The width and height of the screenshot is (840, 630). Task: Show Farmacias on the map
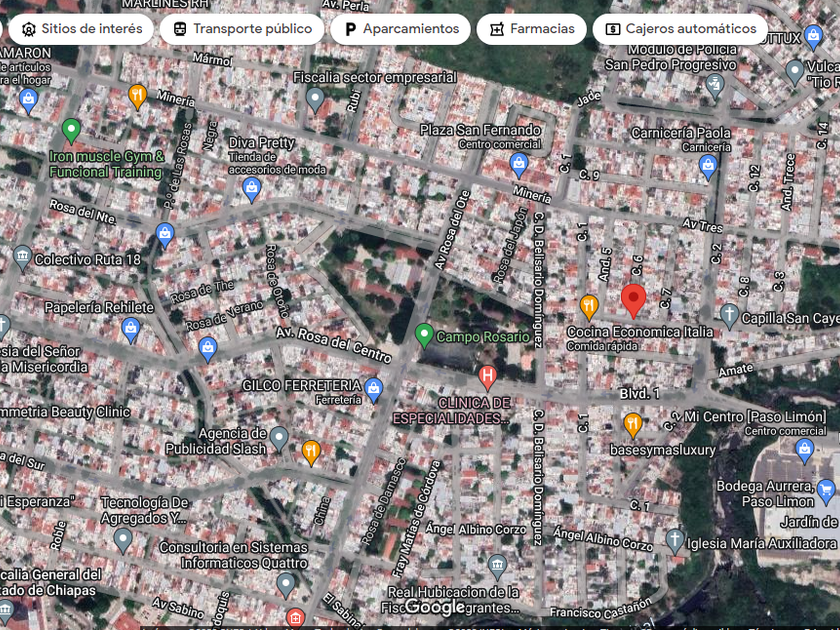click(531, 29)
